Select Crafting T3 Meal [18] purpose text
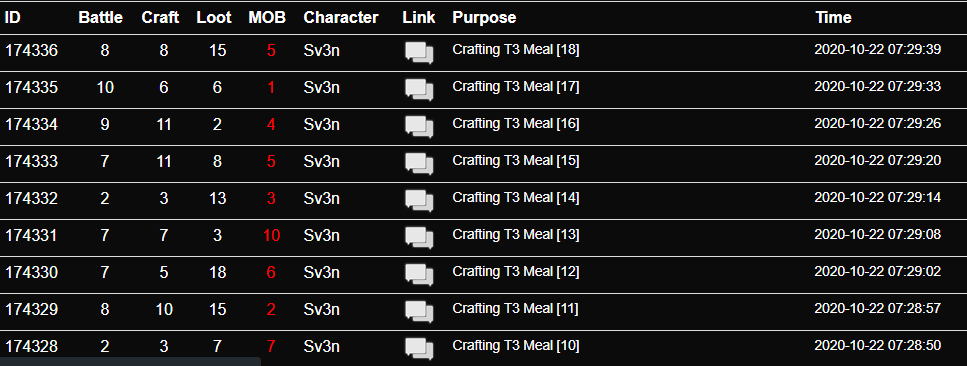 [516, 50]
